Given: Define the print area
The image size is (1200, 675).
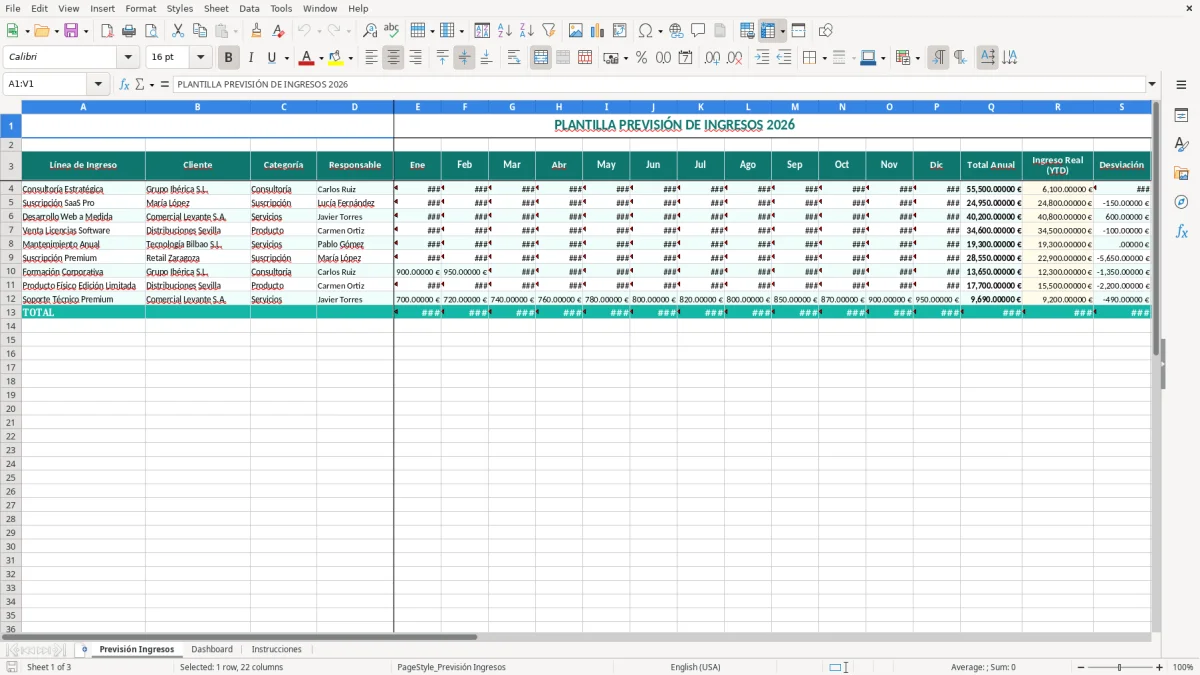Looking at the screenshot, I should coord(747,31).
